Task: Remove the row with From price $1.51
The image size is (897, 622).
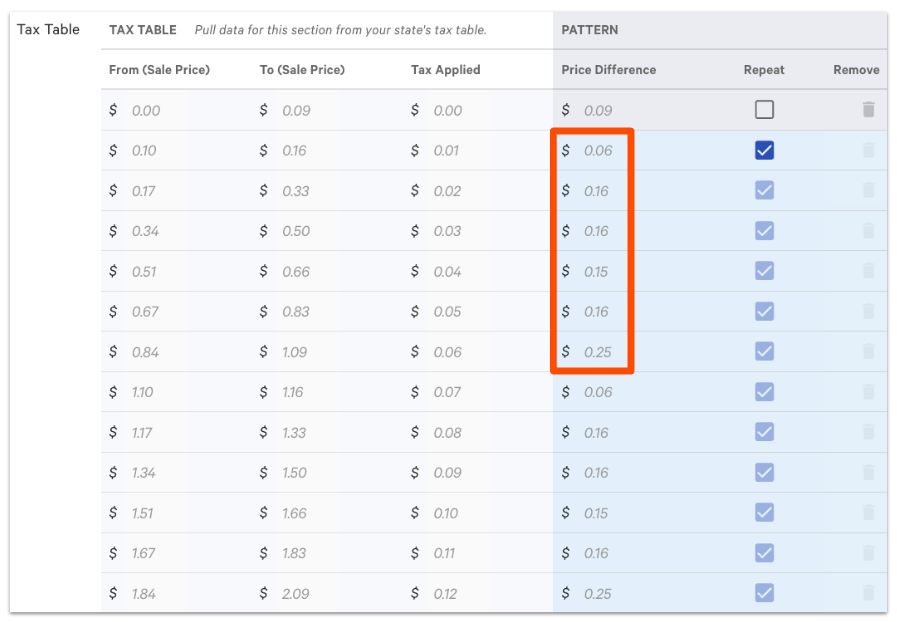Action: 868,512
